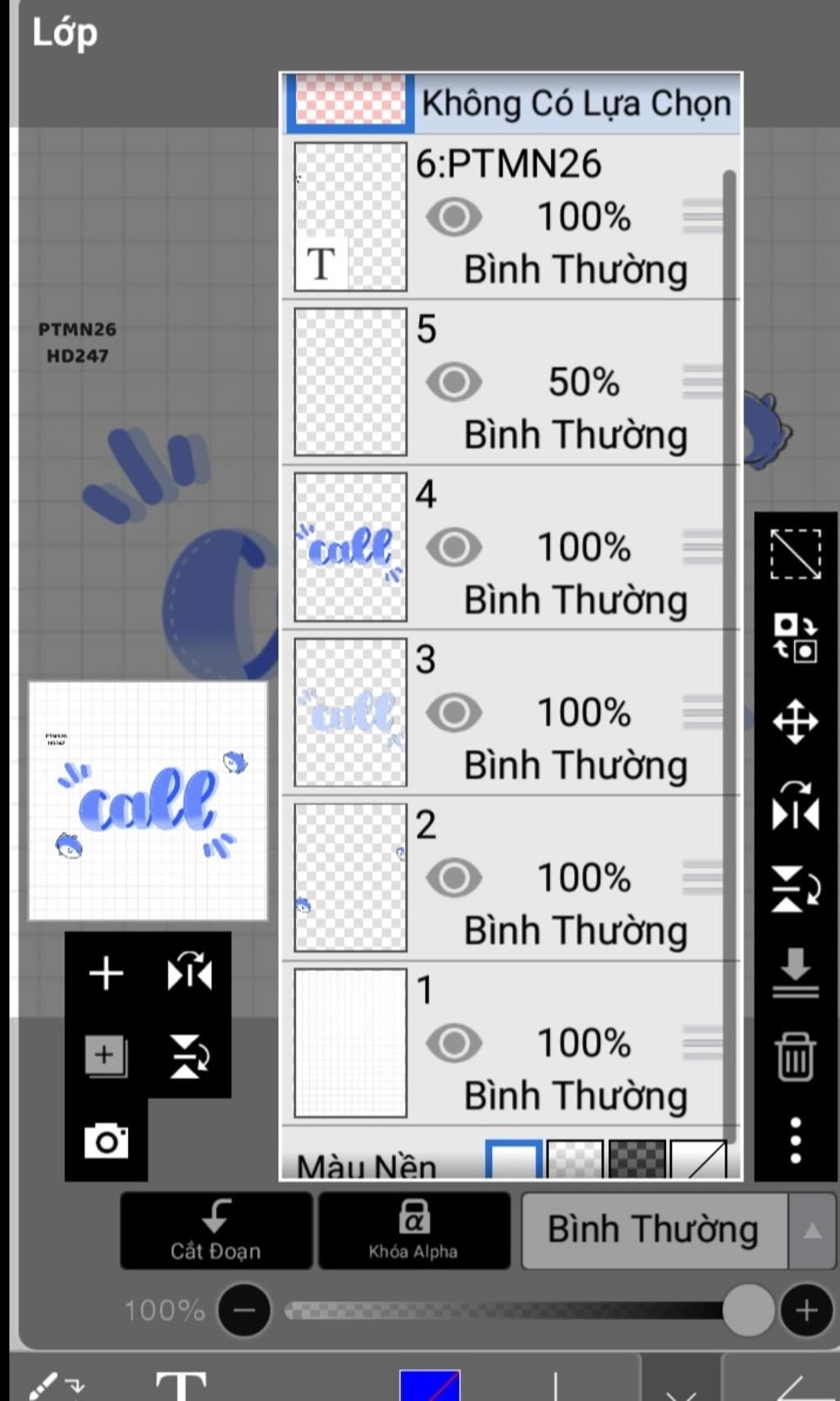Expand blend mode list with the triangle arrow

point(812,1230)
